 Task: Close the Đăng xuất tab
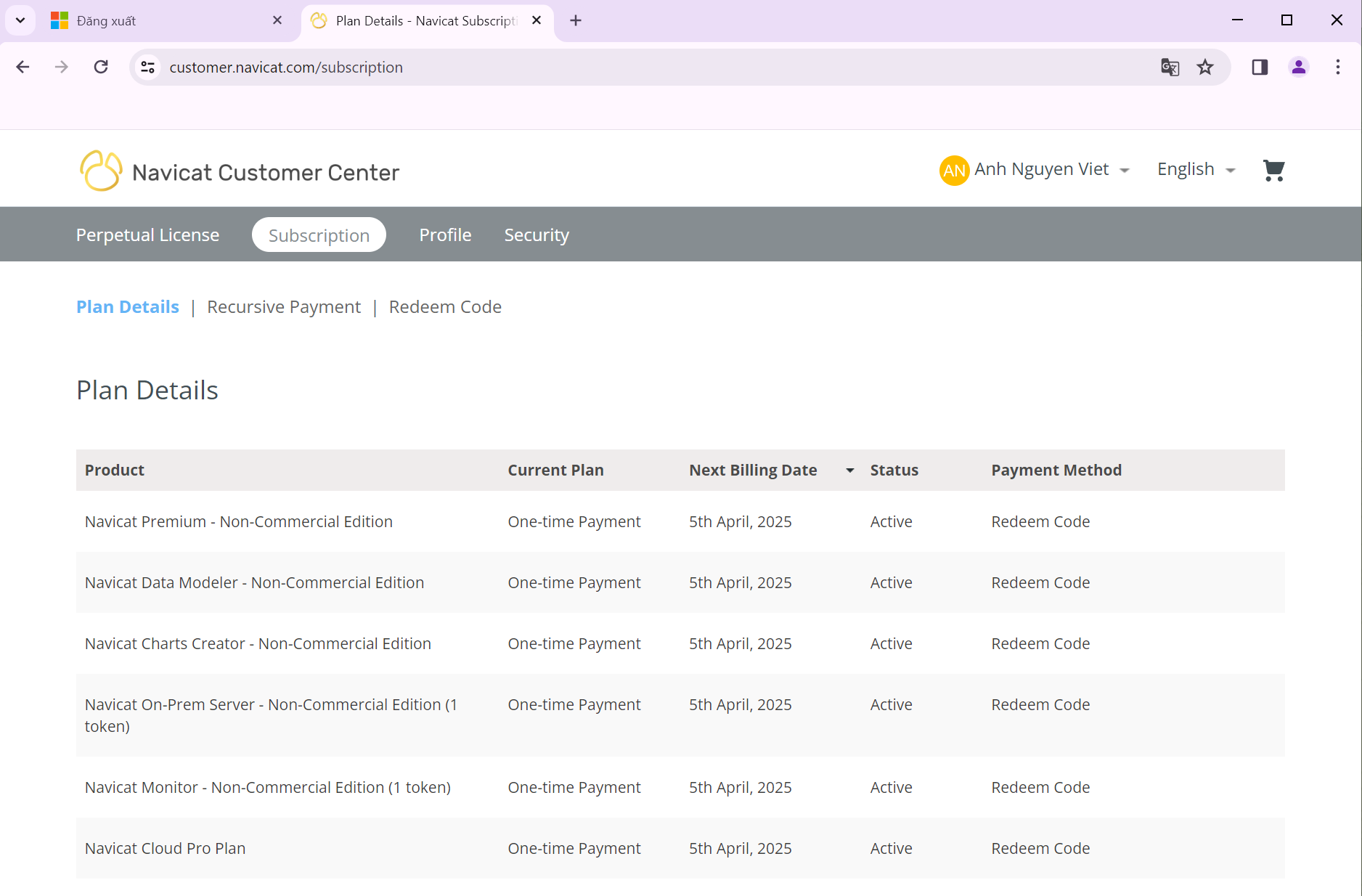(x=277, y=20)
